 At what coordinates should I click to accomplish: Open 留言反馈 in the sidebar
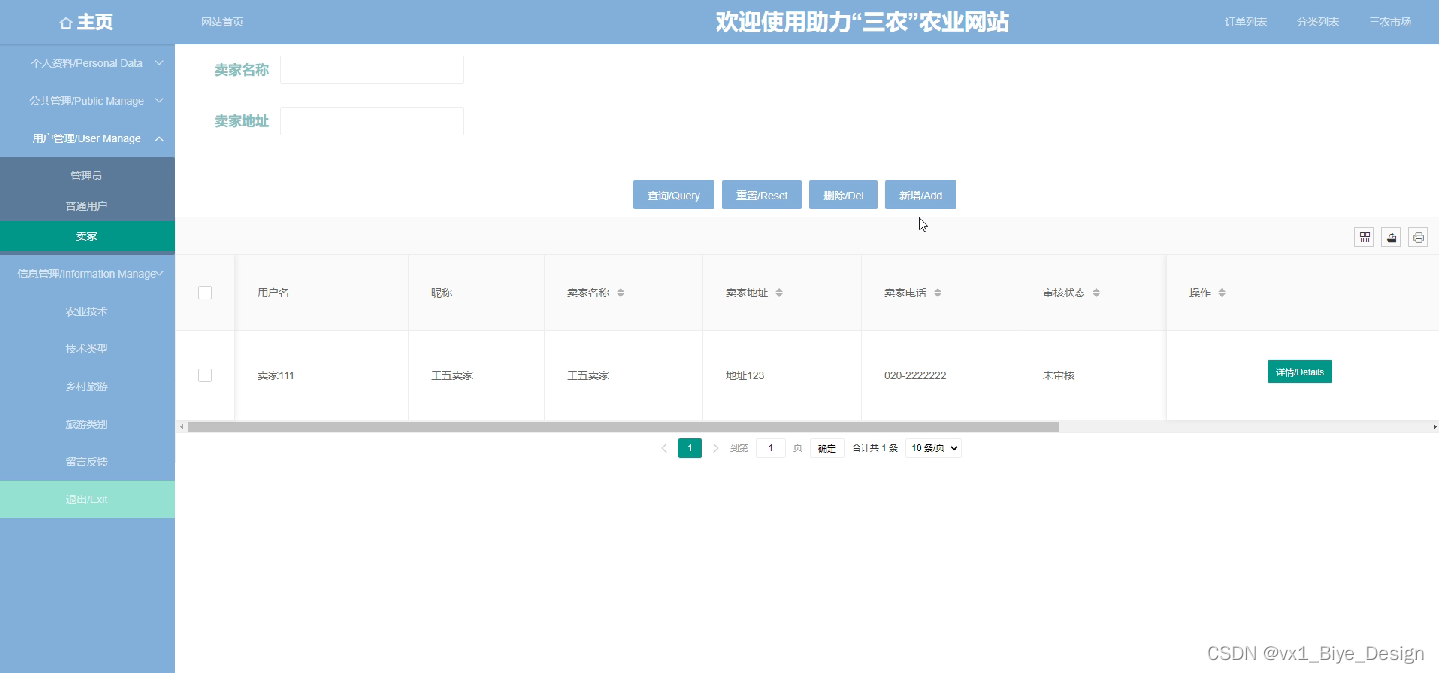(x=87, y=462)
